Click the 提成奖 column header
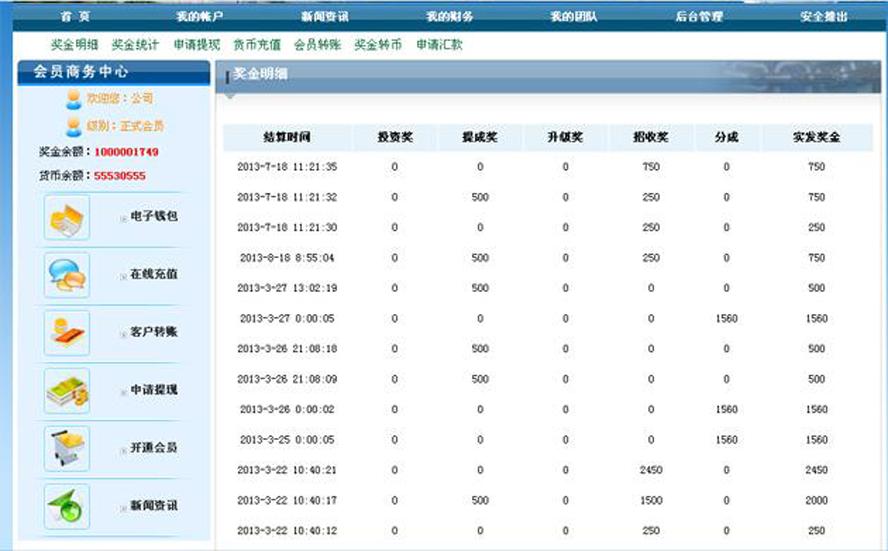The width and height of the screenshot is (888, 551). tap(480, 137)
